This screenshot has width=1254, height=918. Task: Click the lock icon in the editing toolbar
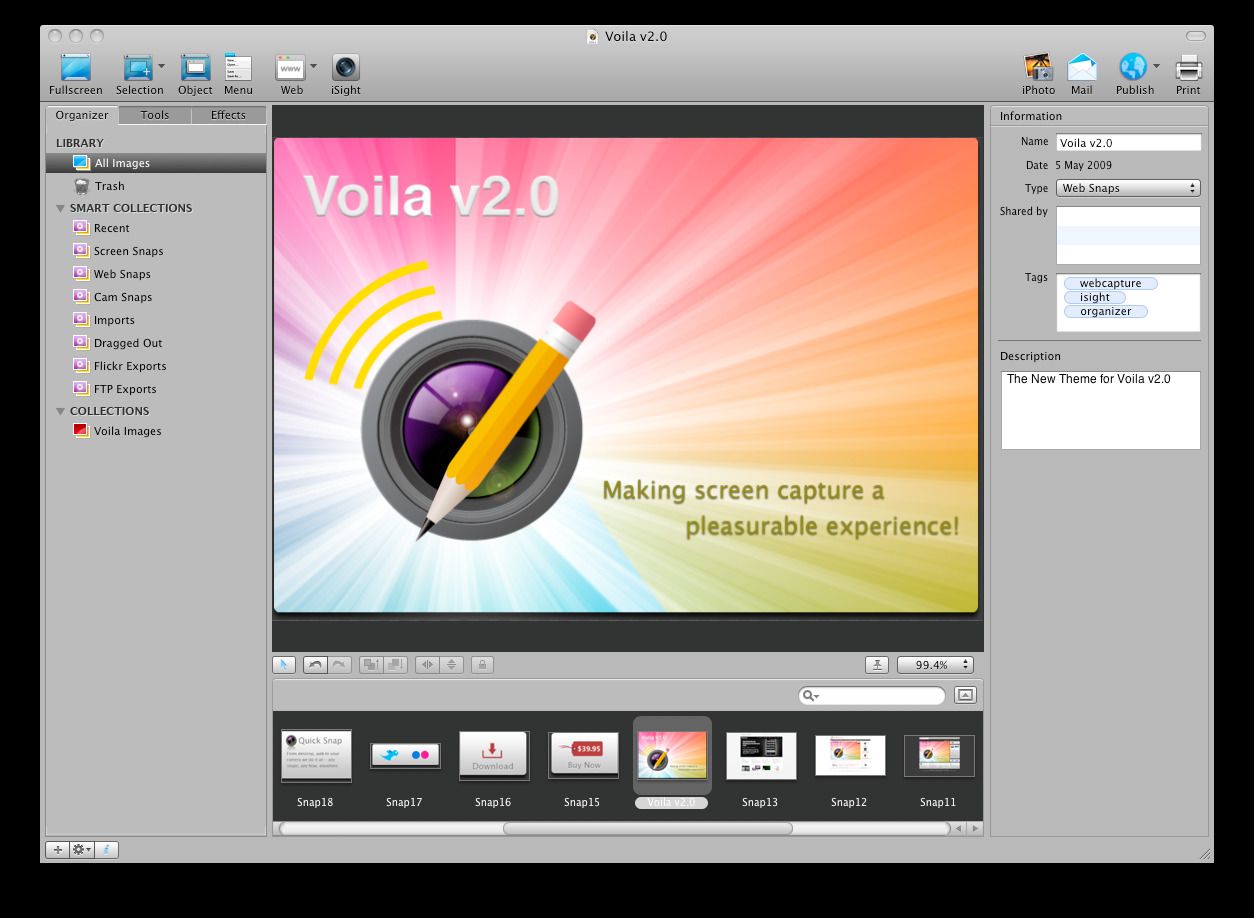(482, 664)
